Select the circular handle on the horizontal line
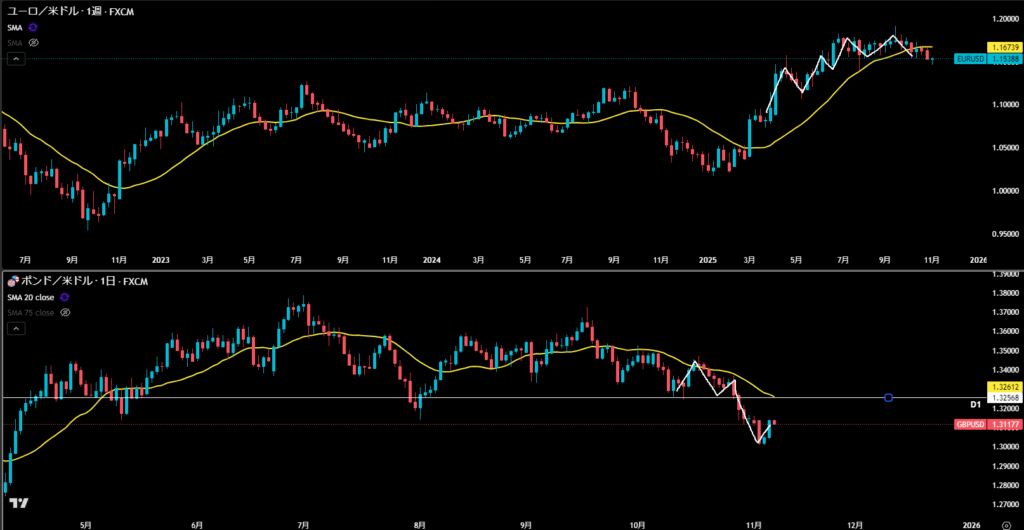The width and height of the screenshot is (1024, 530). click(x=889, y=398)
